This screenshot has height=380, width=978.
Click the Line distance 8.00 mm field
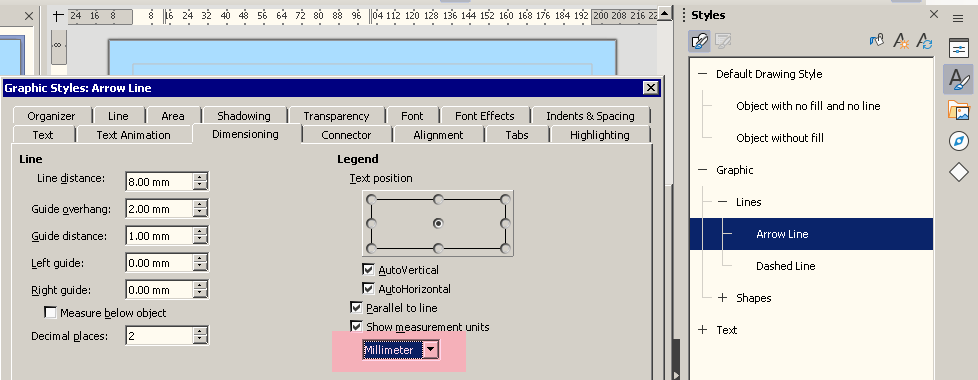159,182
